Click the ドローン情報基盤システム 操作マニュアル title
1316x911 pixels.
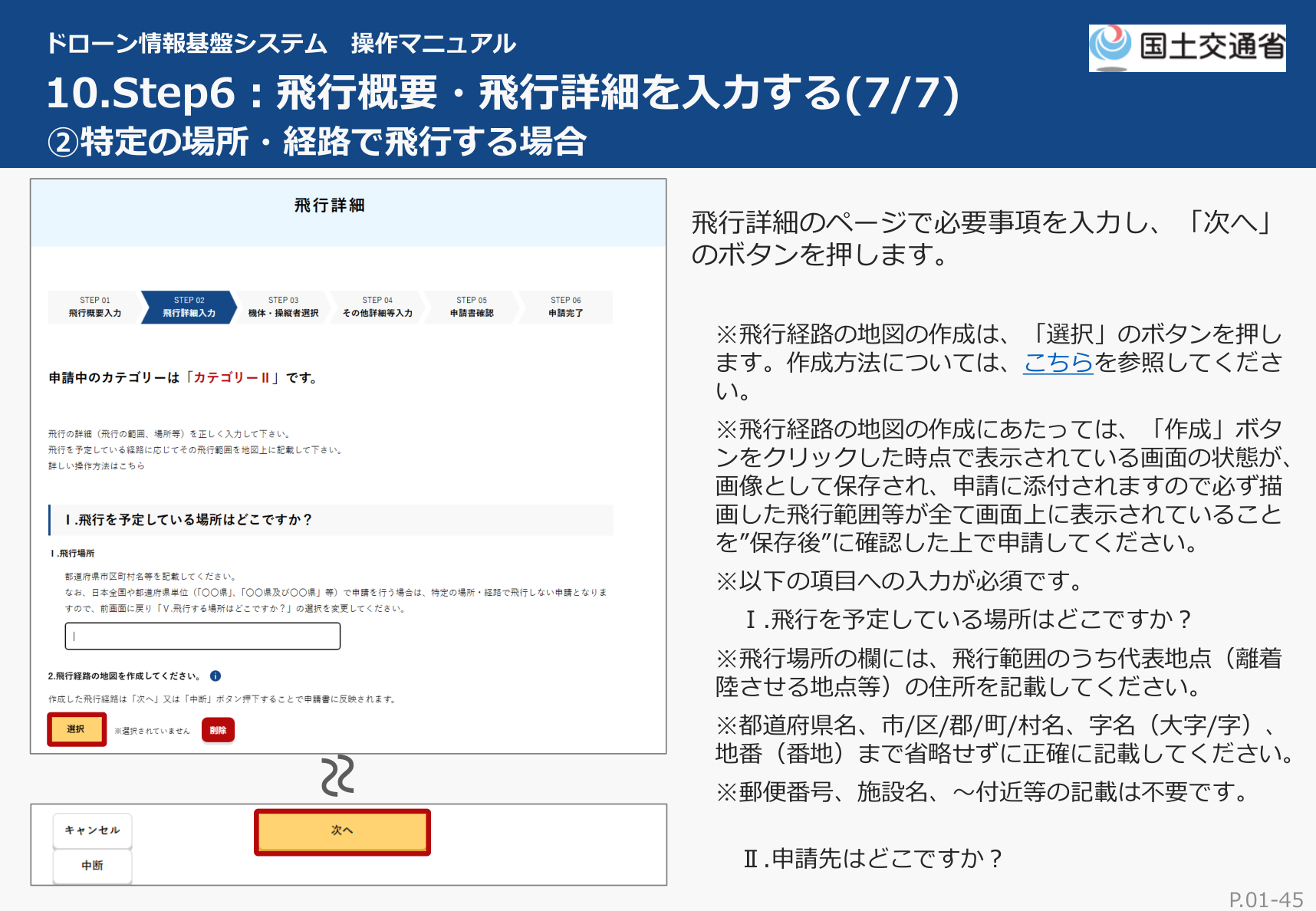(x=281, y=44)
